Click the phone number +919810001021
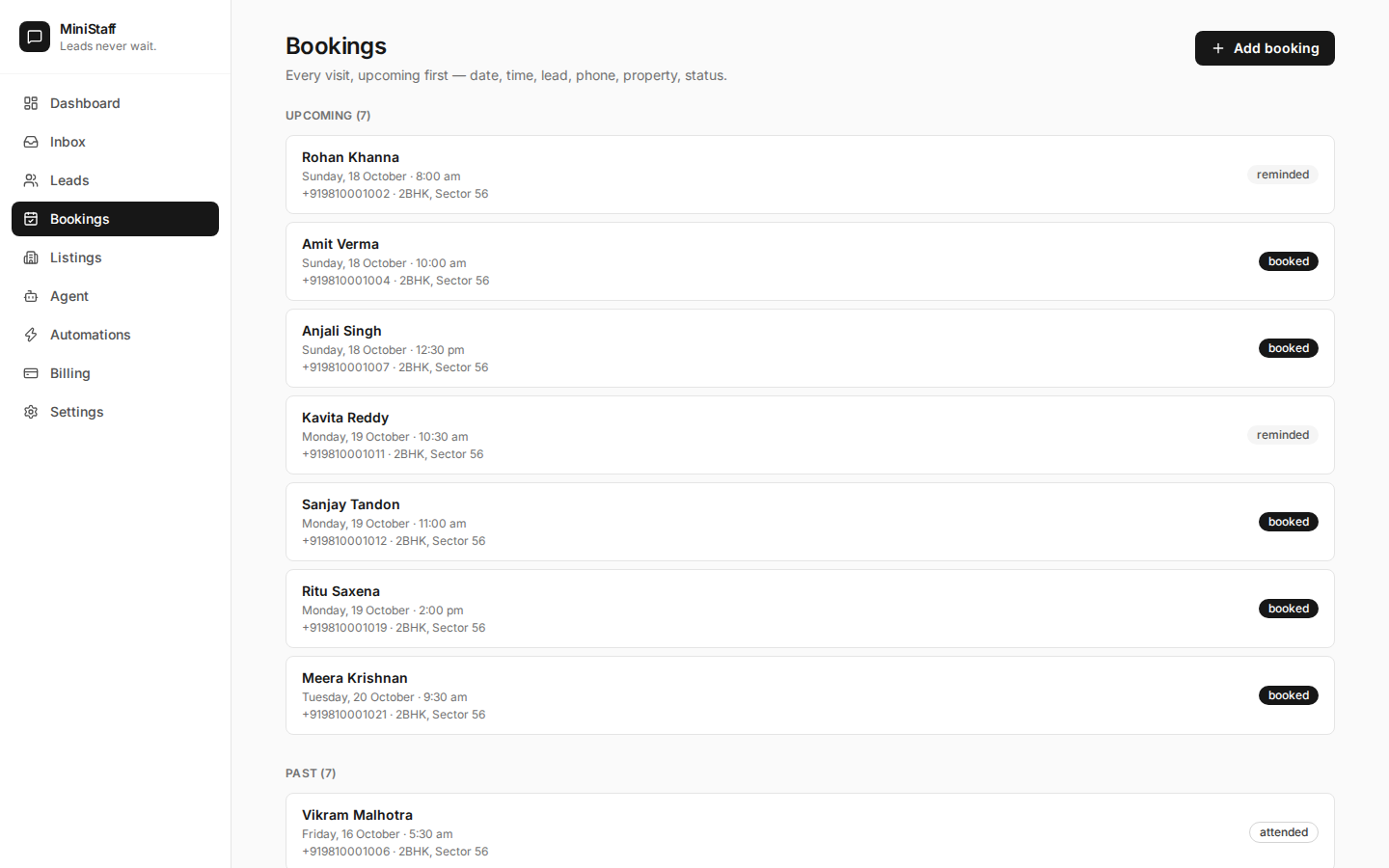Screen dimensions: 1389x868 point(344,715)
